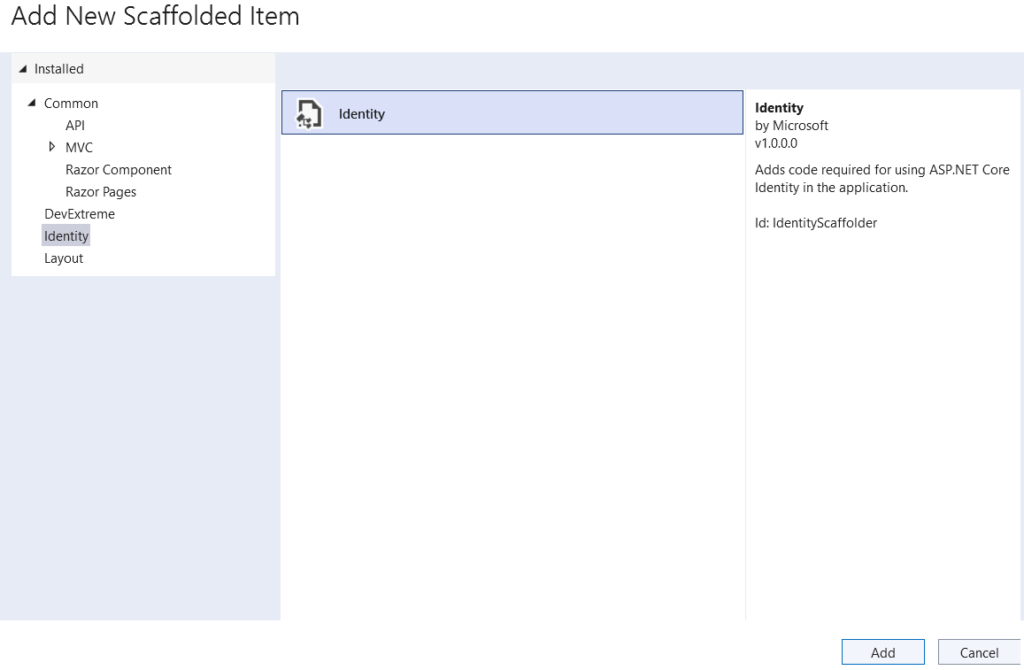Viewport: 1024px width, 670px height.
Task: Expand the MVC node arrow
Action: point(52,147)
